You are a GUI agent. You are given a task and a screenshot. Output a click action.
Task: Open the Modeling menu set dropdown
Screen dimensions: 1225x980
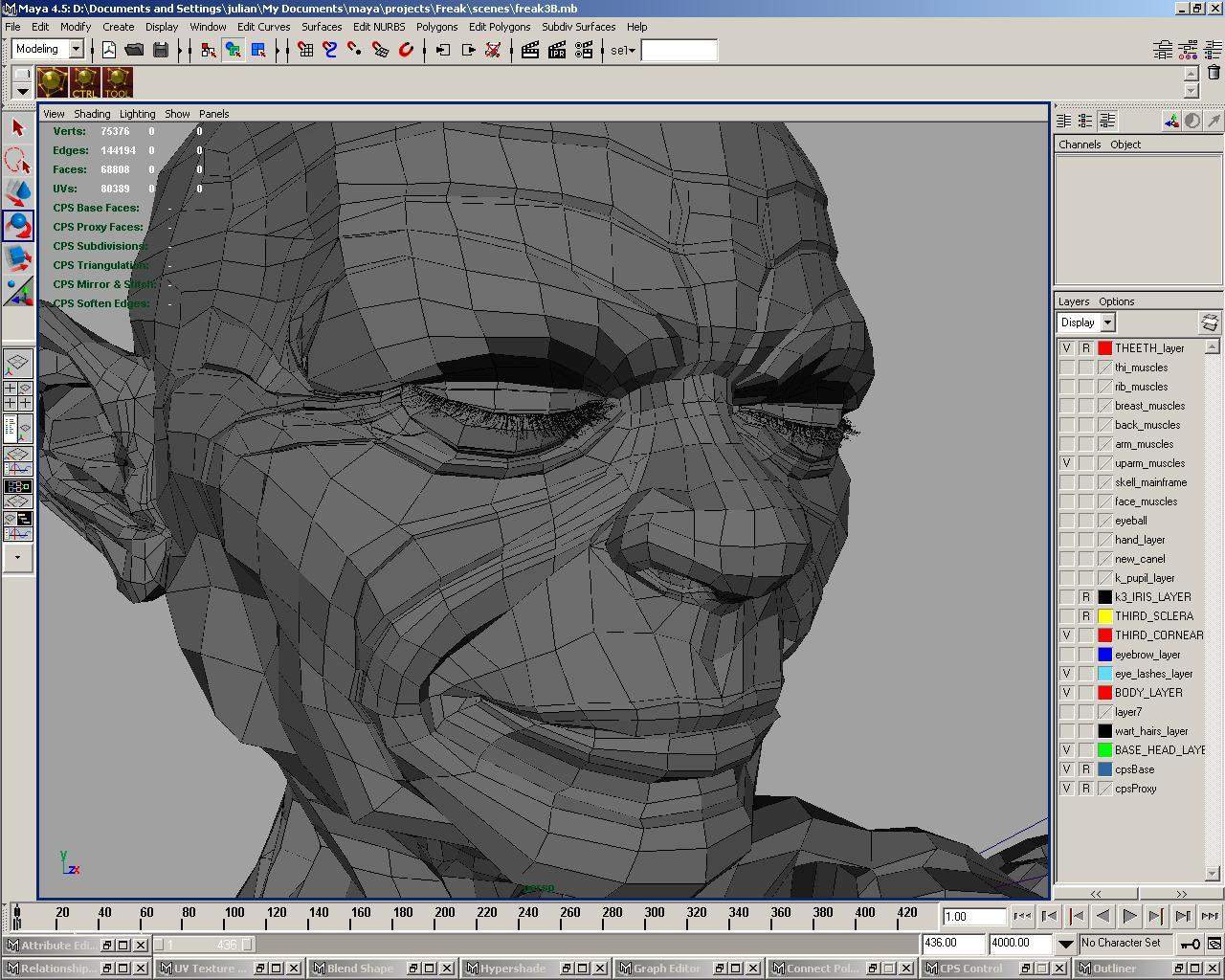pos(76,49)
